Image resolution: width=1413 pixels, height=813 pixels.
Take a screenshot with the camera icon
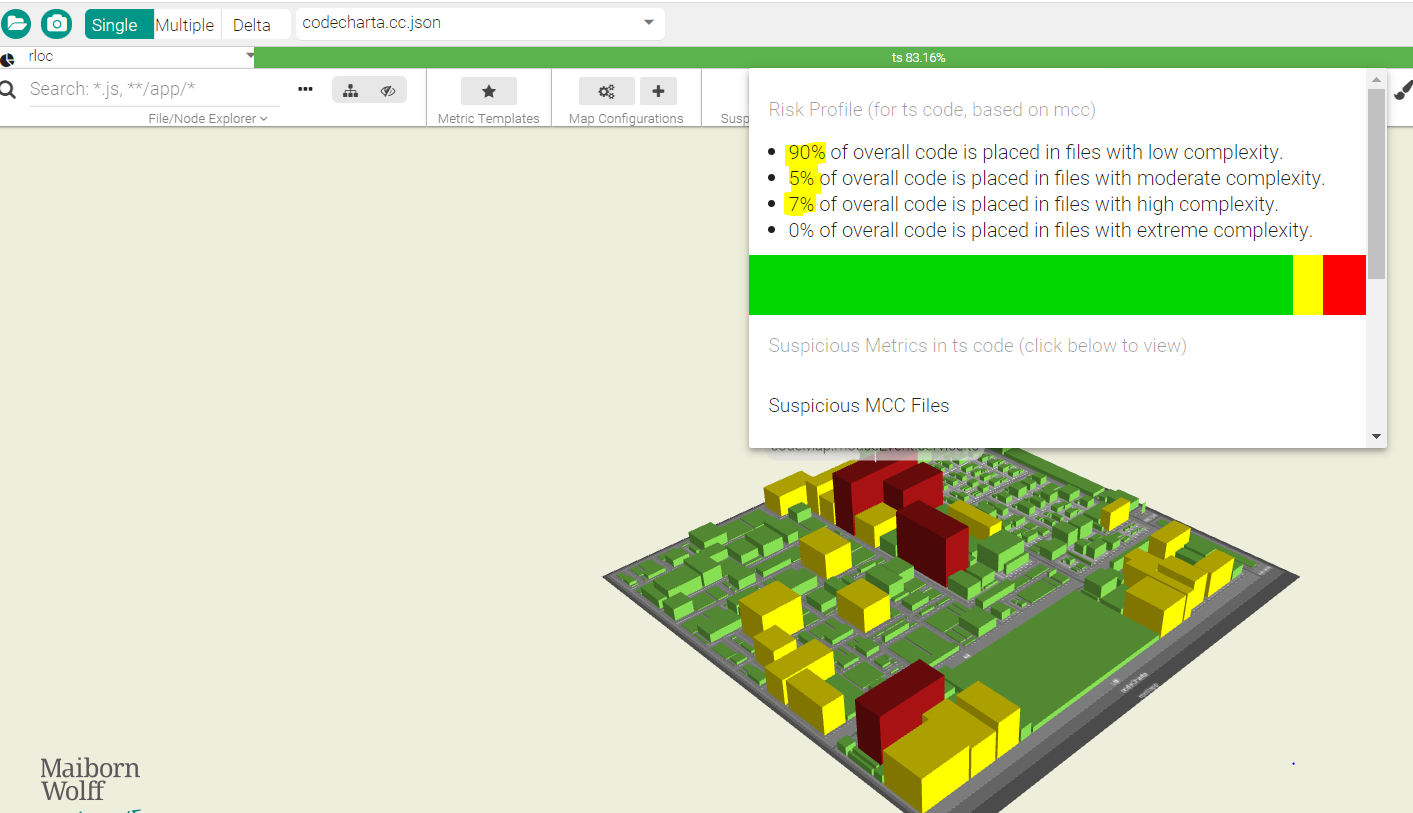tap(56, 24)
